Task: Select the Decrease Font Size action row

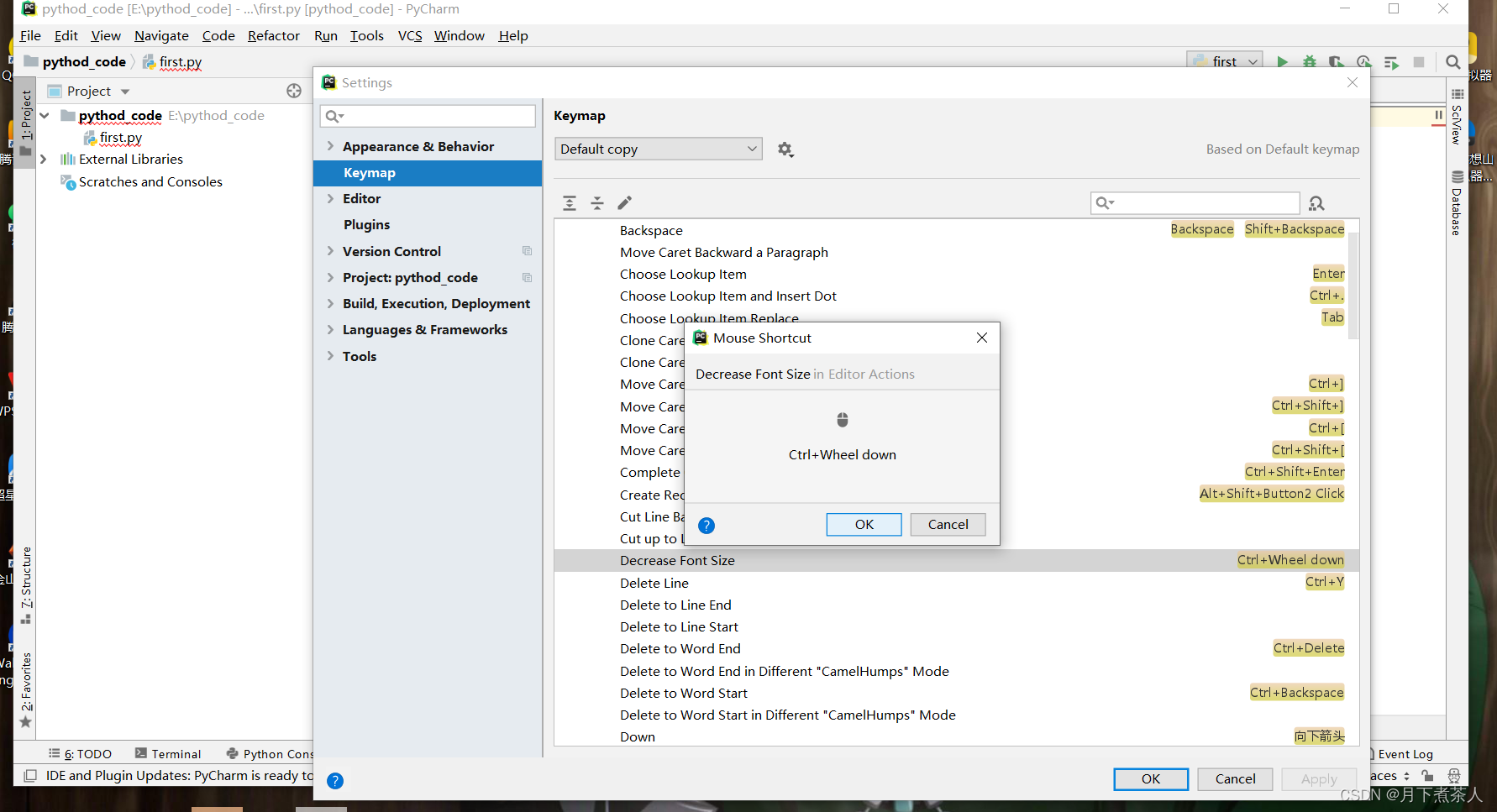Action: point(957,560)
